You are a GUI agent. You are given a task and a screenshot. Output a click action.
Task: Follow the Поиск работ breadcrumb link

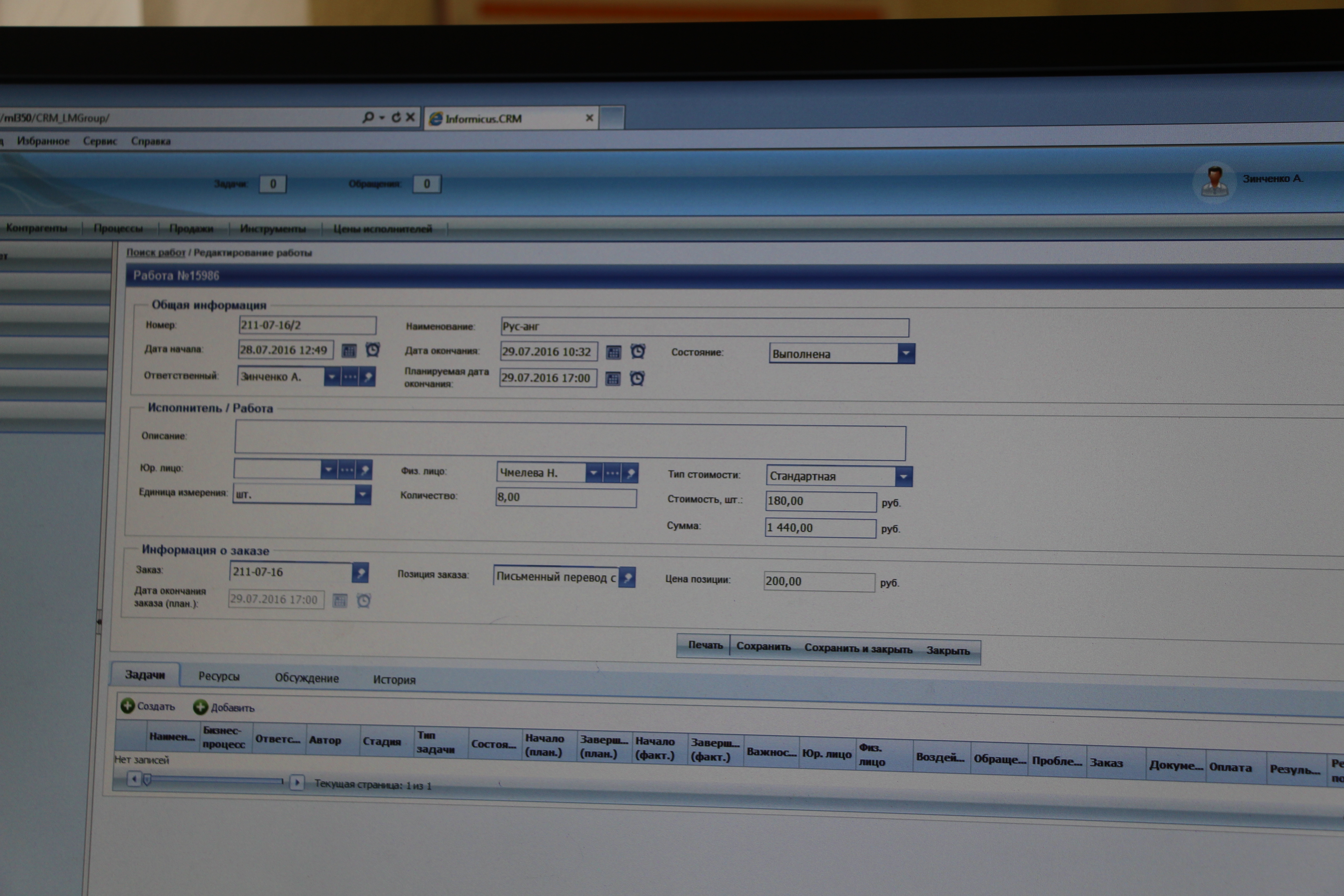156,253
